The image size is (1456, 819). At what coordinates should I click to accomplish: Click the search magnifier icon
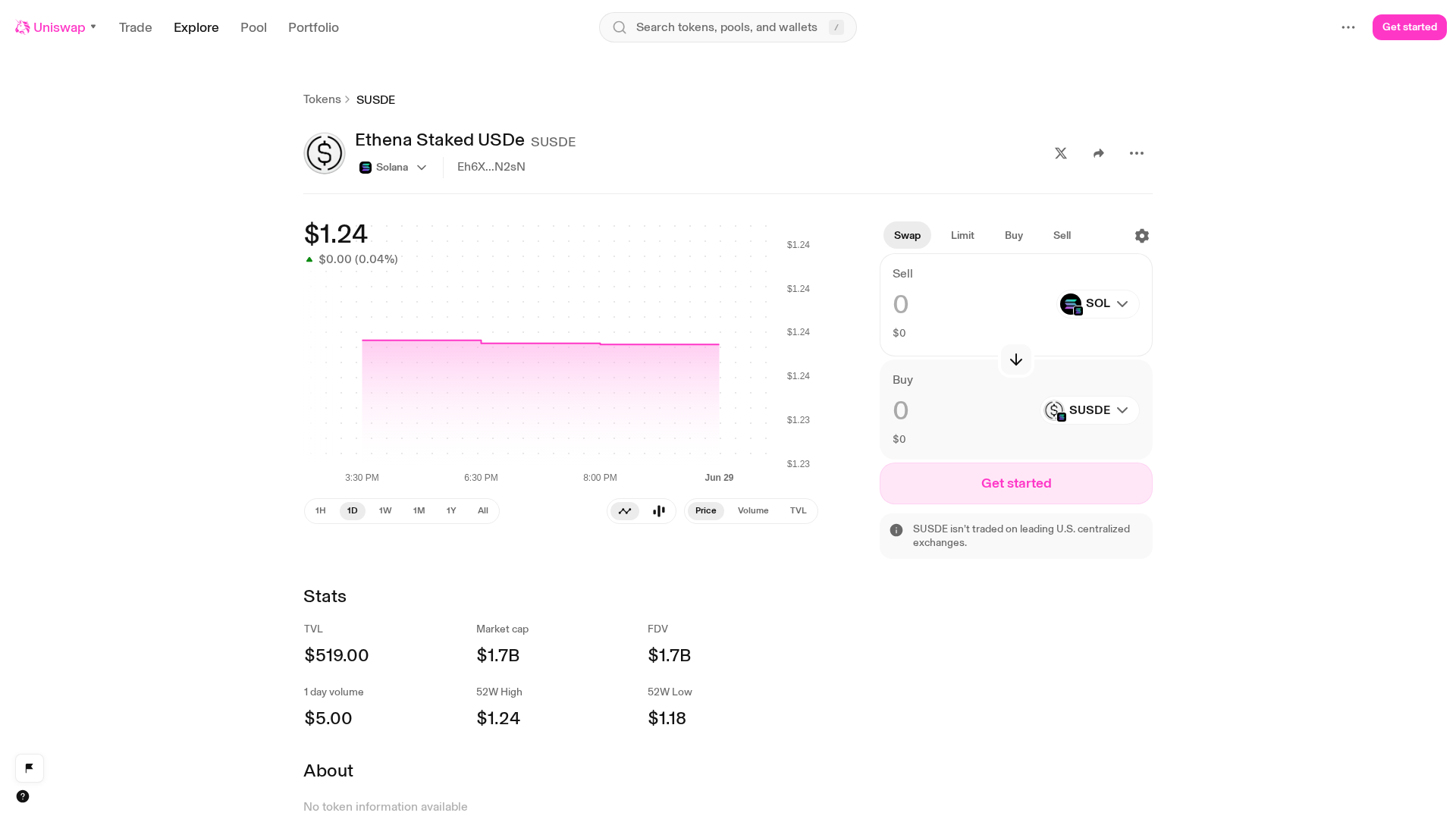tap(620, 27)
